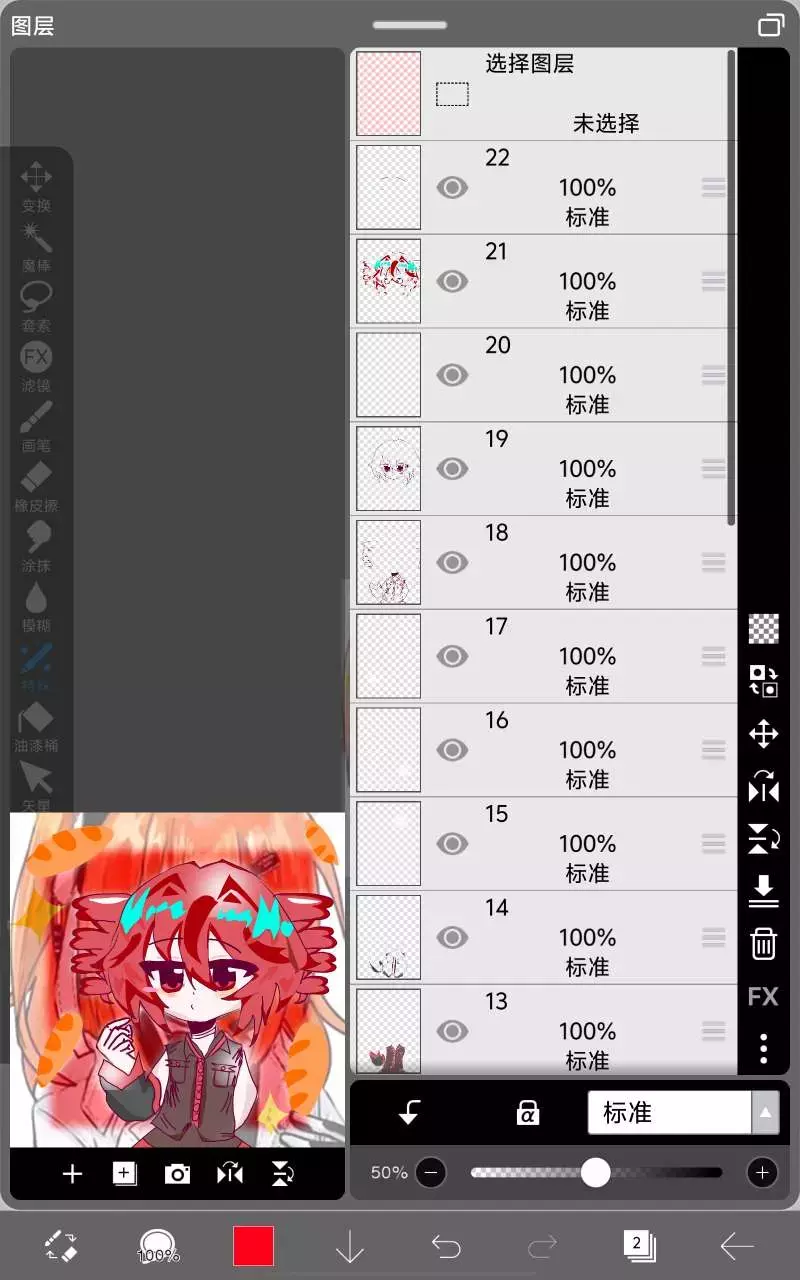This screenshot has width=800, height=1280.
Task: Flip layer horizontally using right sidebar icon
Action: coord(763,787)
